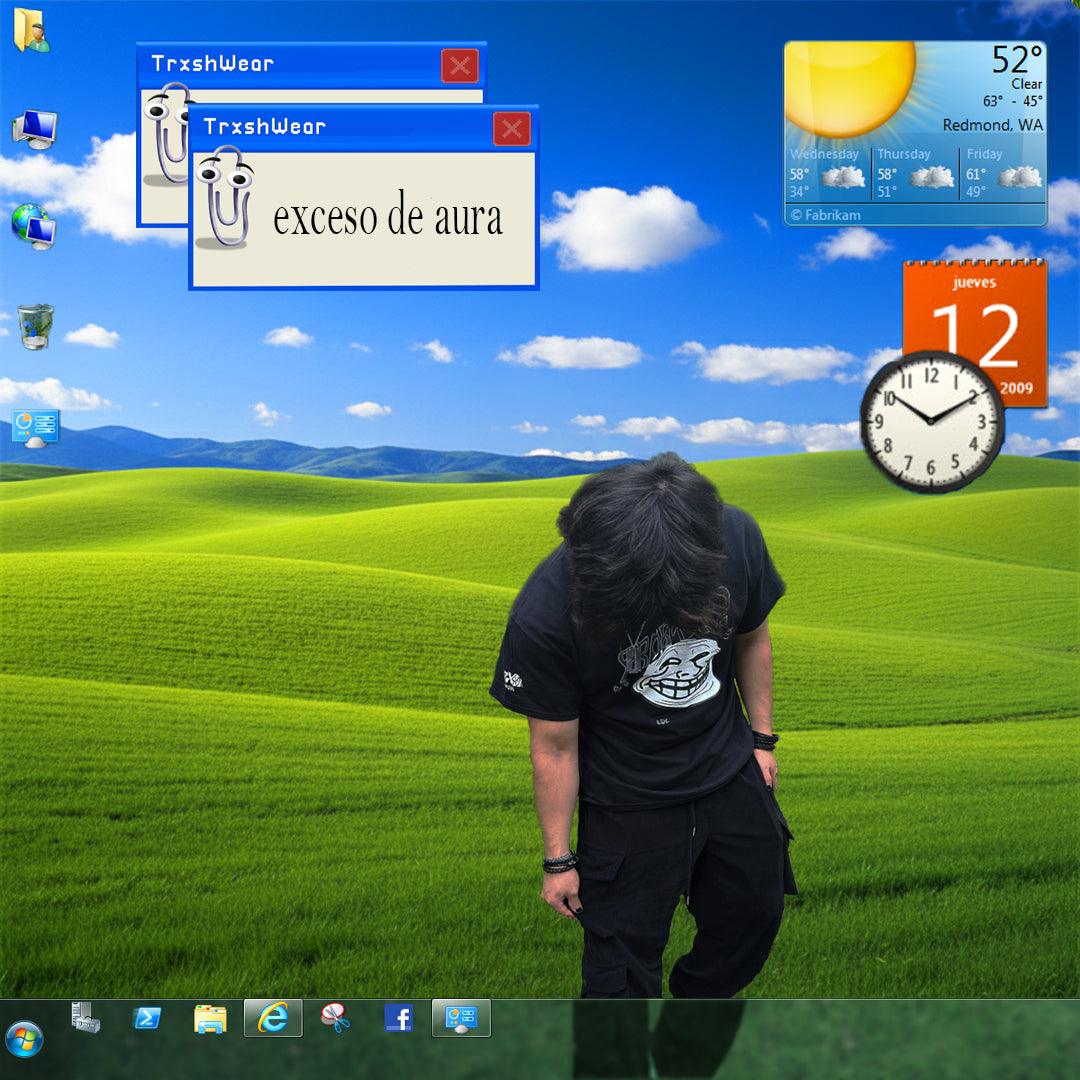
Task: Close the front TrxshWear window
Action: tap(512, 128)
